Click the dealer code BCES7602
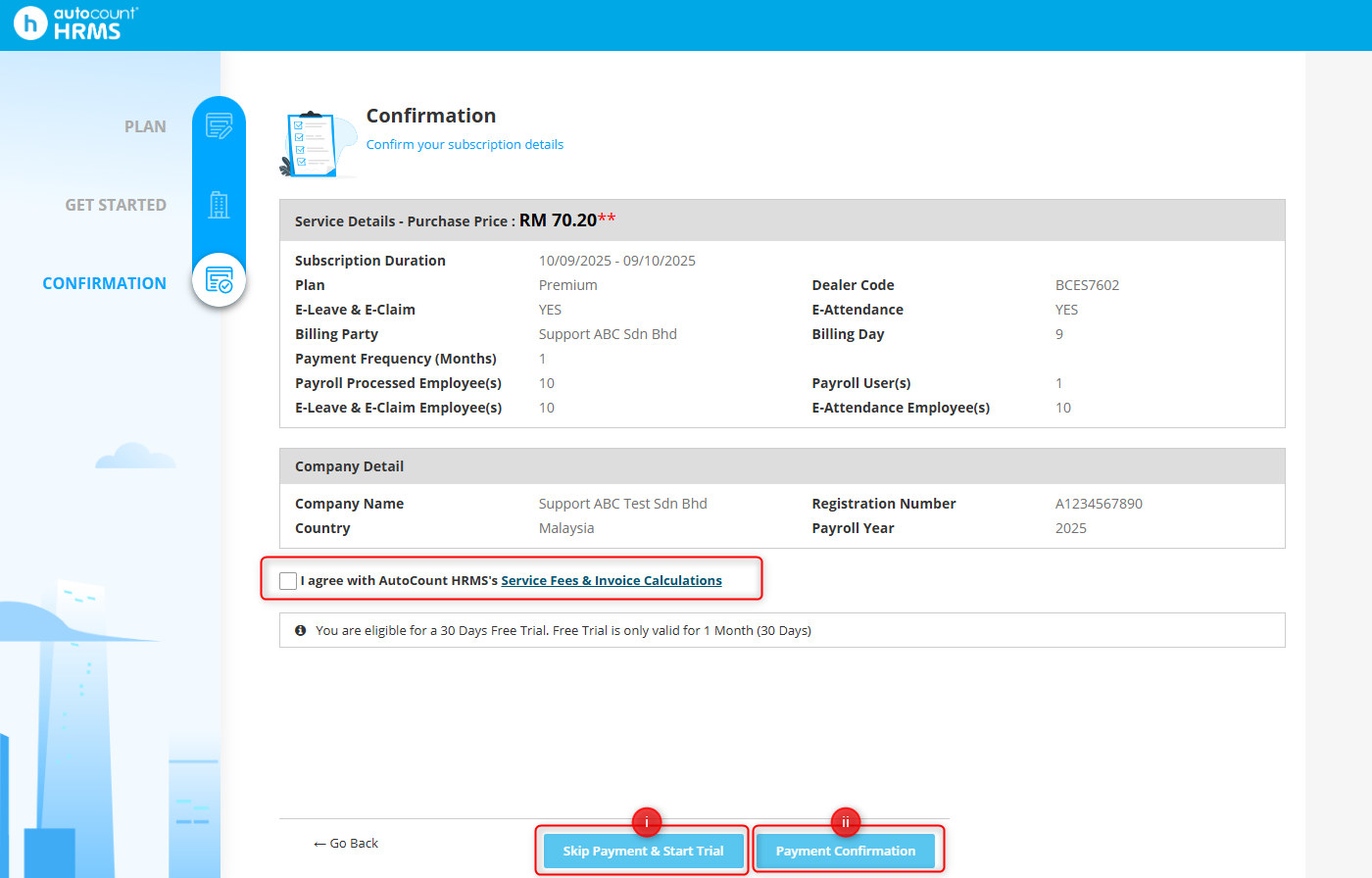This screenshot has height=878, width=1372. point(1087,285)
